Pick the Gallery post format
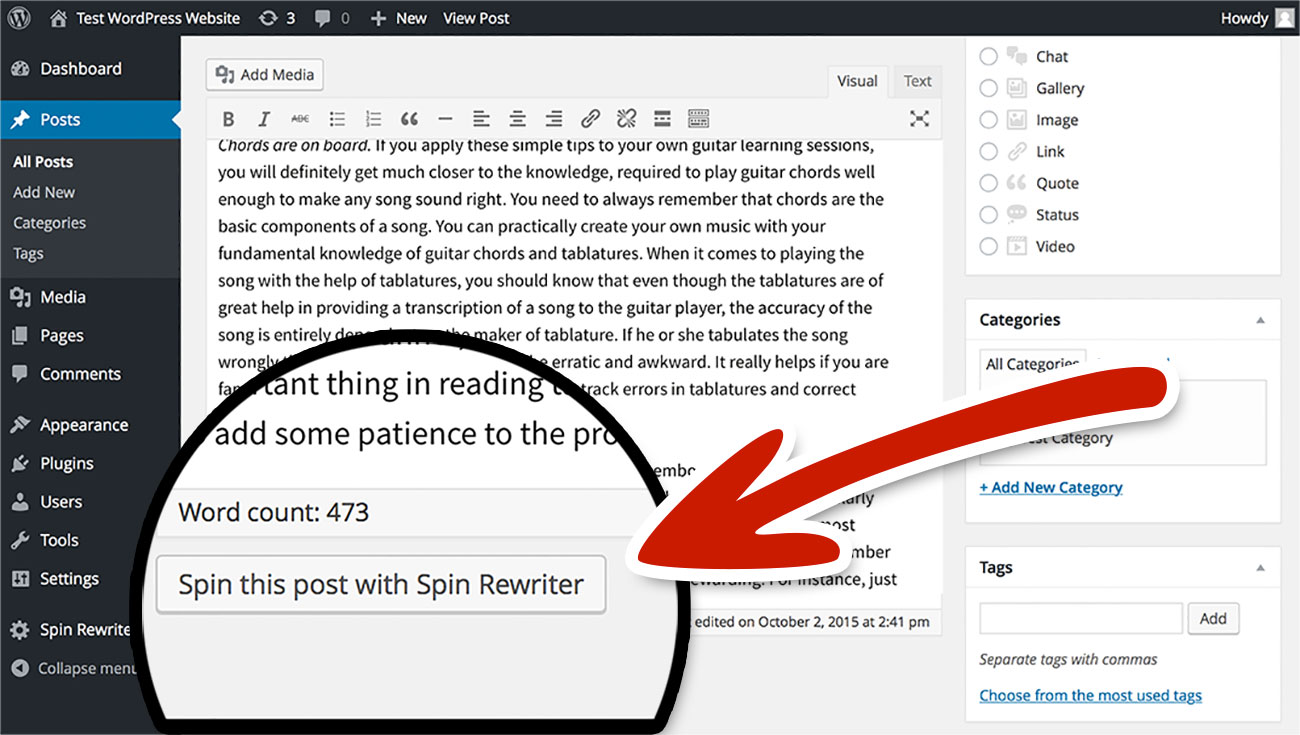The height and width of the screenshot is (735, 1300). pos(989,88)
